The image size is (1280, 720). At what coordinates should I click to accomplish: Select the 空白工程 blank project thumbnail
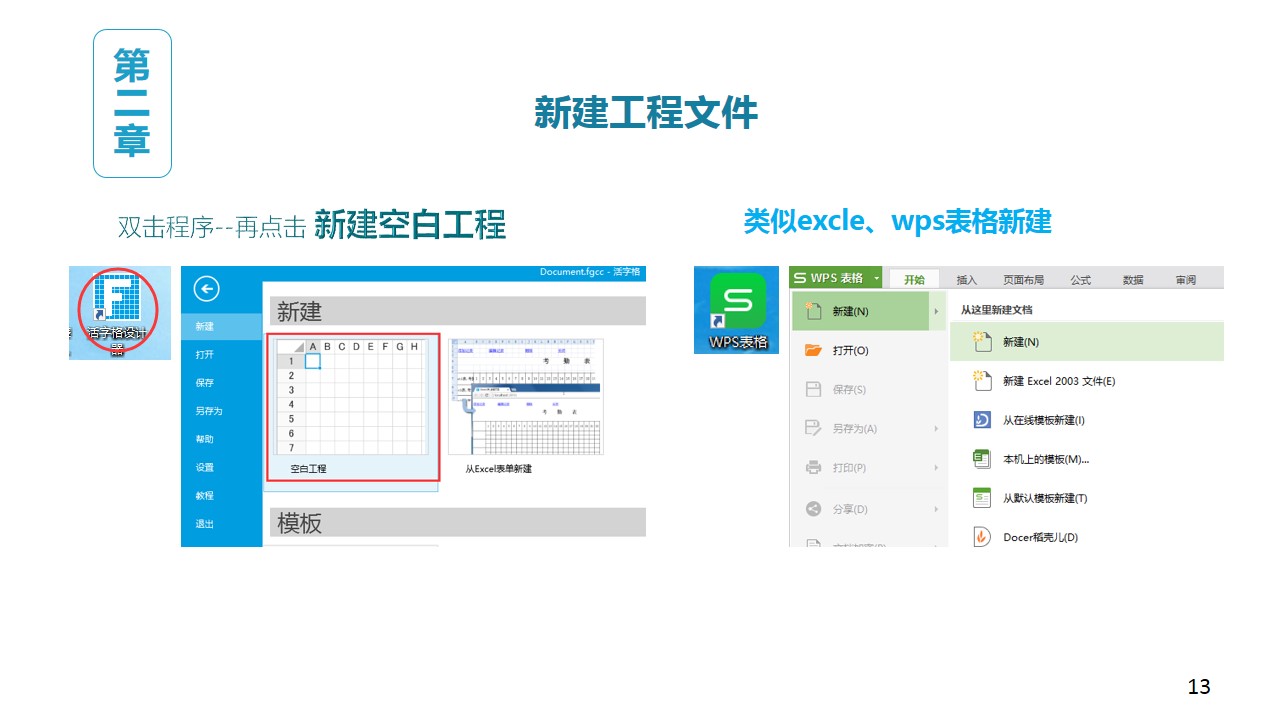click(x=351, y=397)
